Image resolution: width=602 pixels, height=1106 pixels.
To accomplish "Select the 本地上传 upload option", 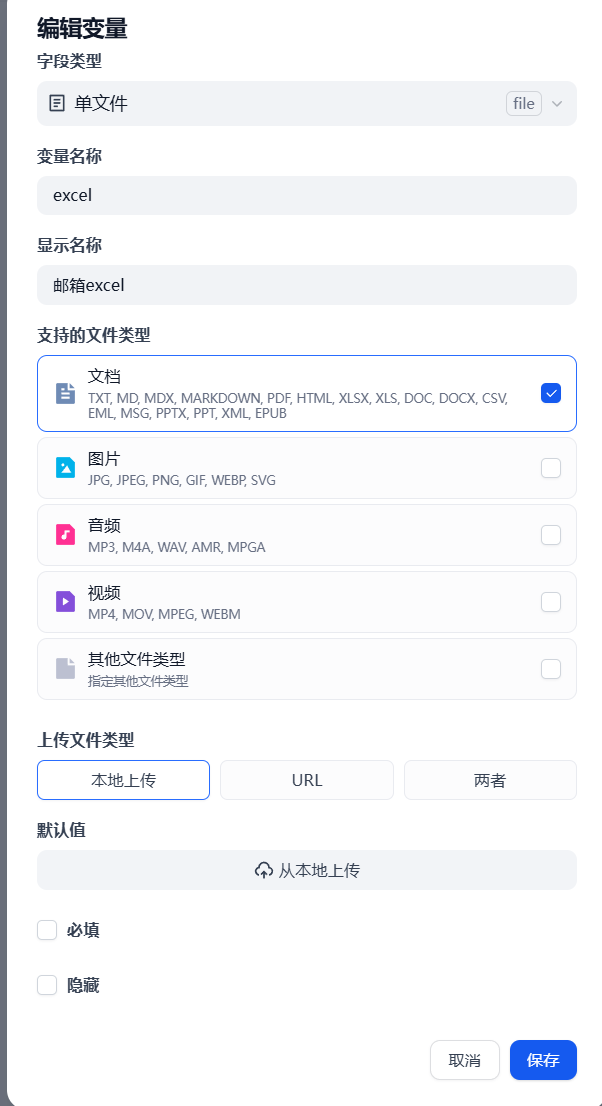I will [x=123, y=780].
